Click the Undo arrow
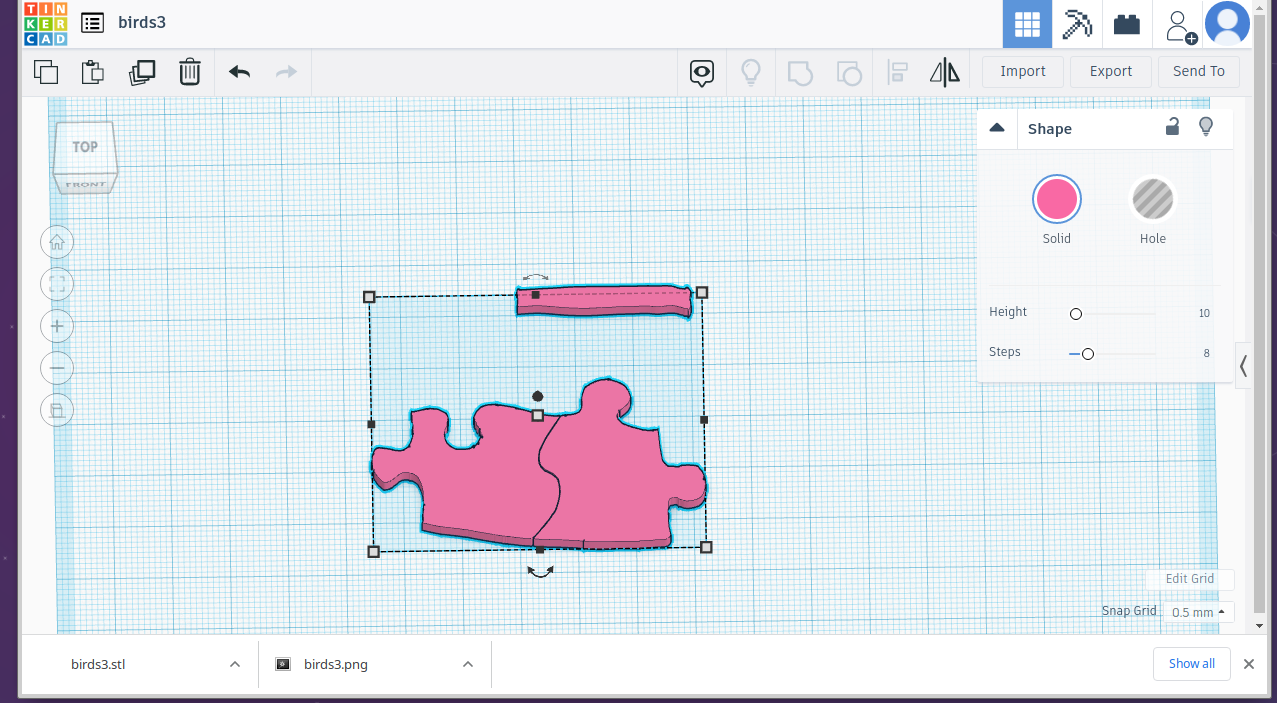This screenshot has width=1277, height=703. [x=238, y=71]
